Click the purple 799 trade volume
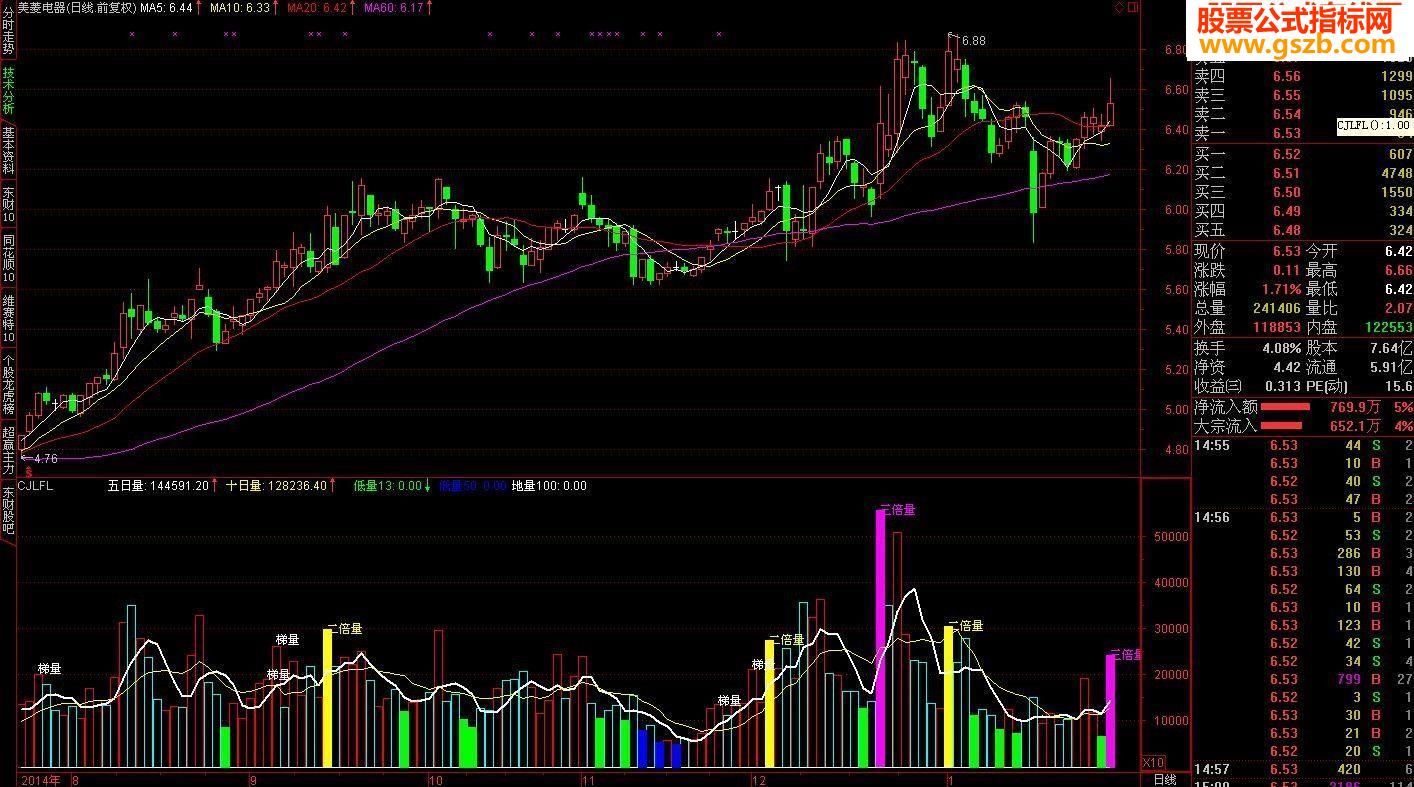 [x=1349, y=679]
